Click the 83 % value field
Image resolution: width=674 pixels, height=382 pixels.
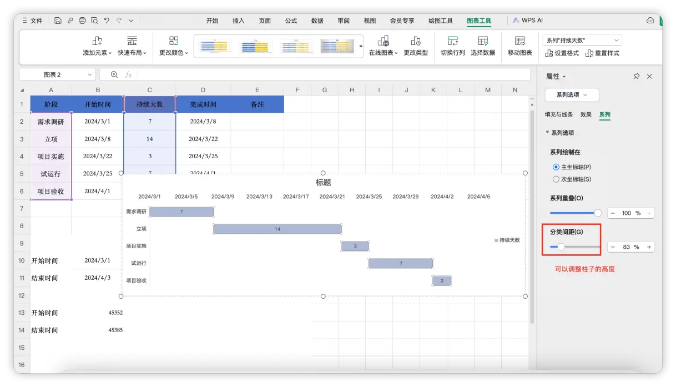[631, 247]
